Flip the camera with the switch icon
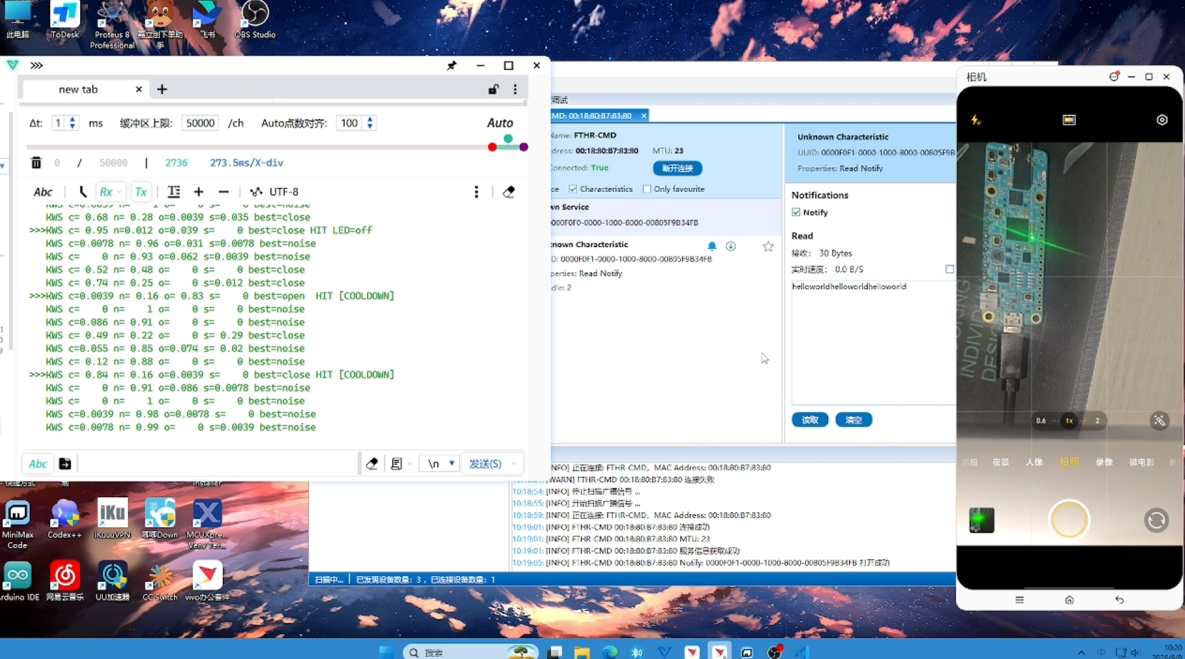Screen dimensions: 1185x659 coord(1156,520)
